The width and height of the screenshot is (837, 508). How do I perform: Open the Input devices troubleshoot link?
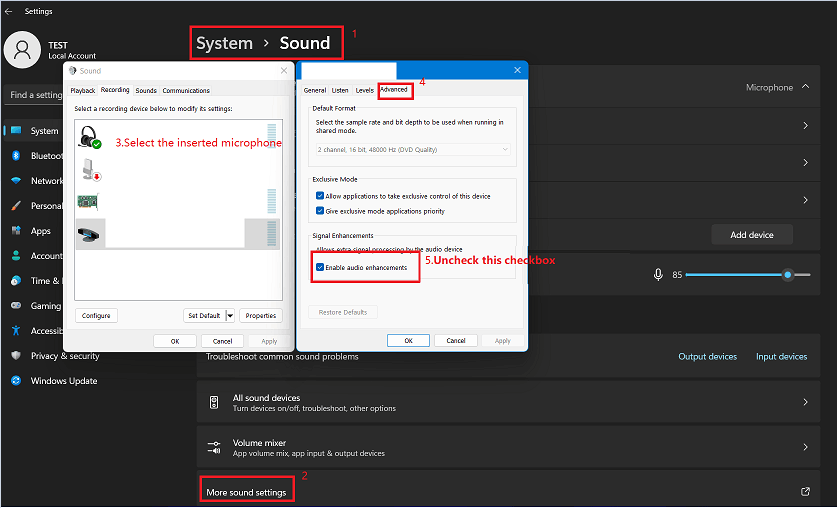tap(781, 356)
